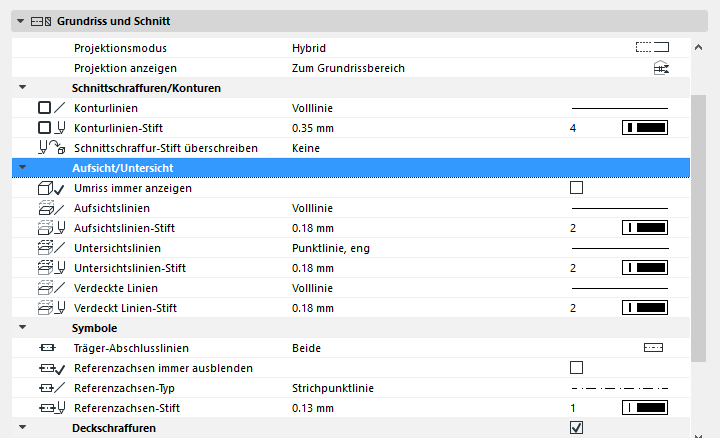Enable Umriss immer anzeigen checkbox
Screen dimensions: 720x438
point(576,187)
